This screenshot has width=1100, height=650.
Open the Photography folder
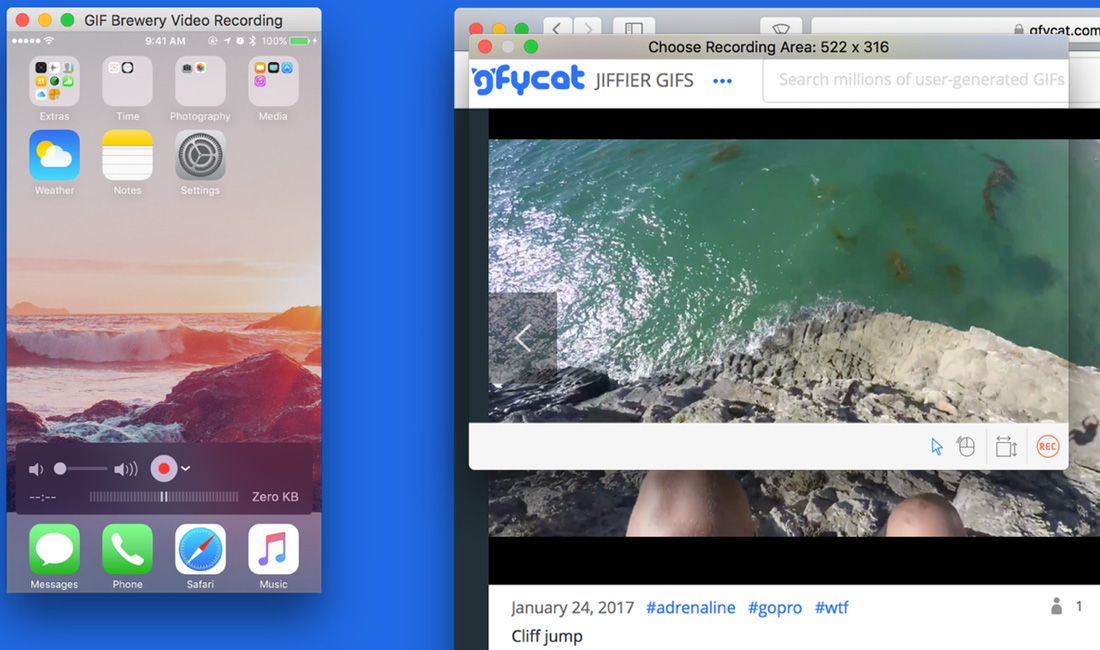point(200,82)
